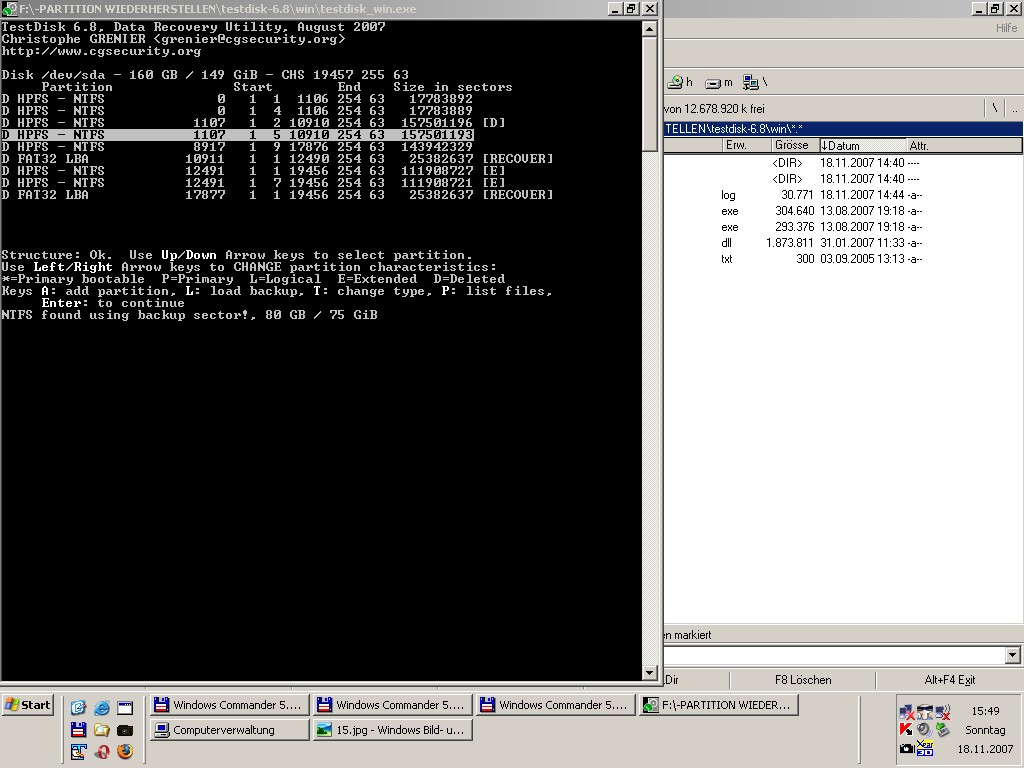Click the Windows Start button
1024x768 pixels.
(27, 705)
